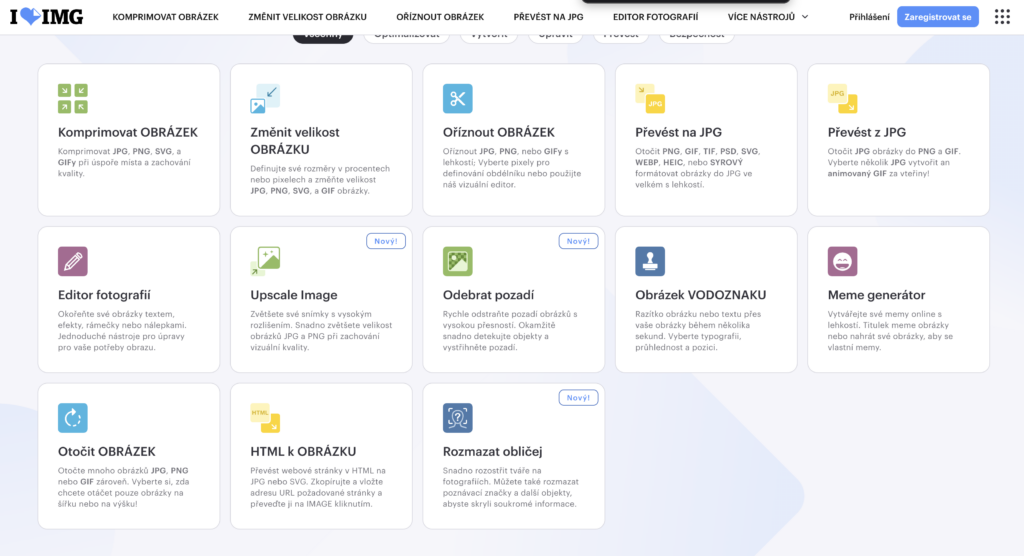Click the Změnit velikost resize icon

pos(265,98)
